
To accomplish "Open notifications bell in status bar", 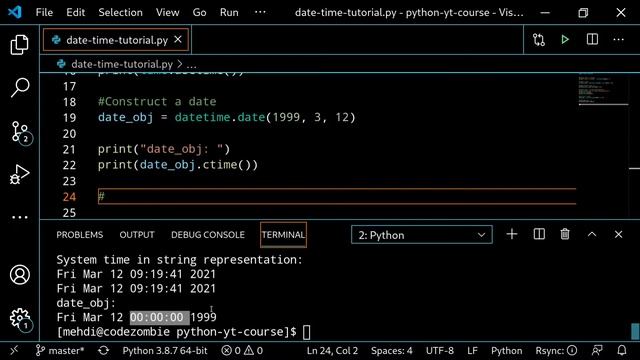I will point(622,350).
